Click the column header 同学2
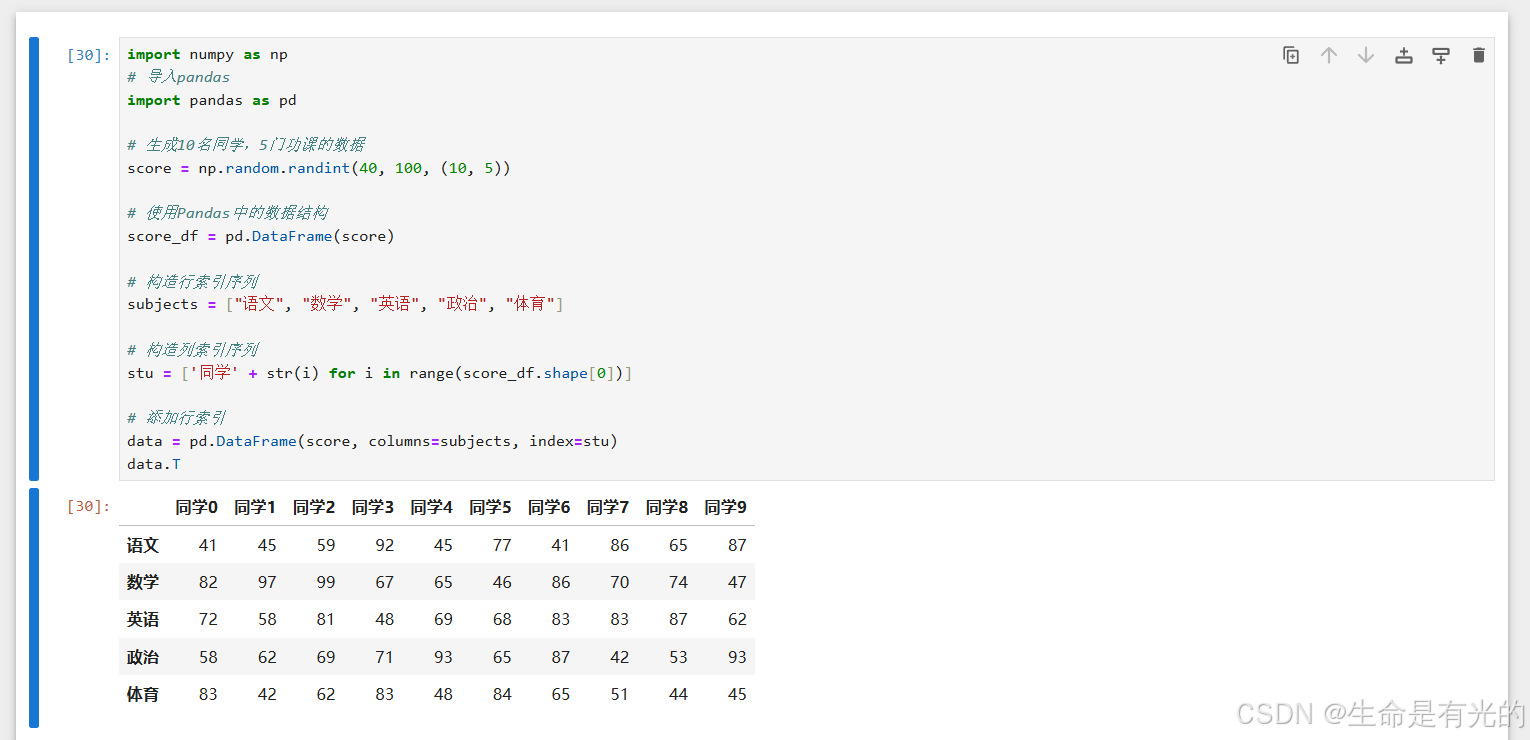 pos(314,507)
